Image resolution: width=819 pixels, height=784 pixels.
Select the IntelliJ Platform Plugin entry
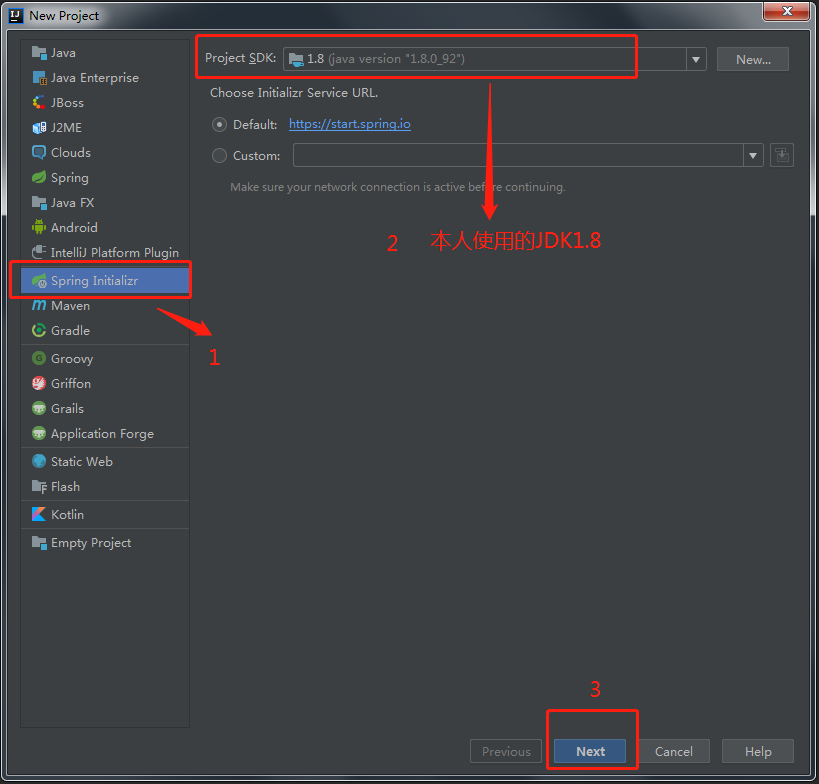pyautogui.click(x=105, y=252)
